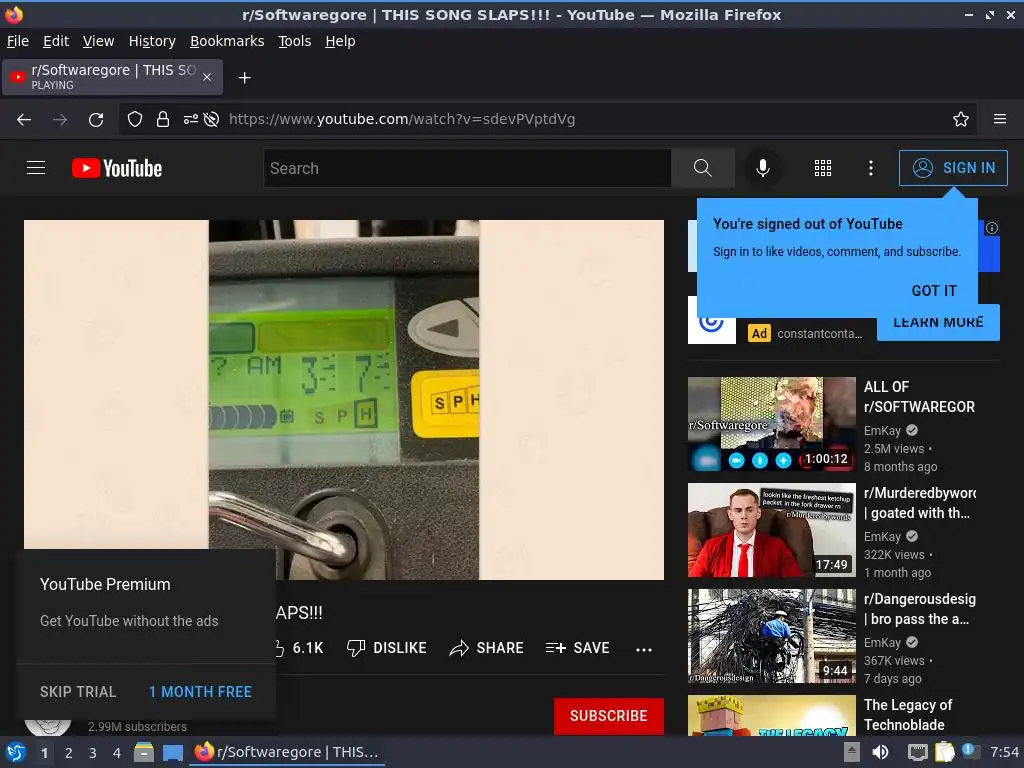1024x768 pixels.
Task: Open the site permissions icon
Action: coord(191,120)
